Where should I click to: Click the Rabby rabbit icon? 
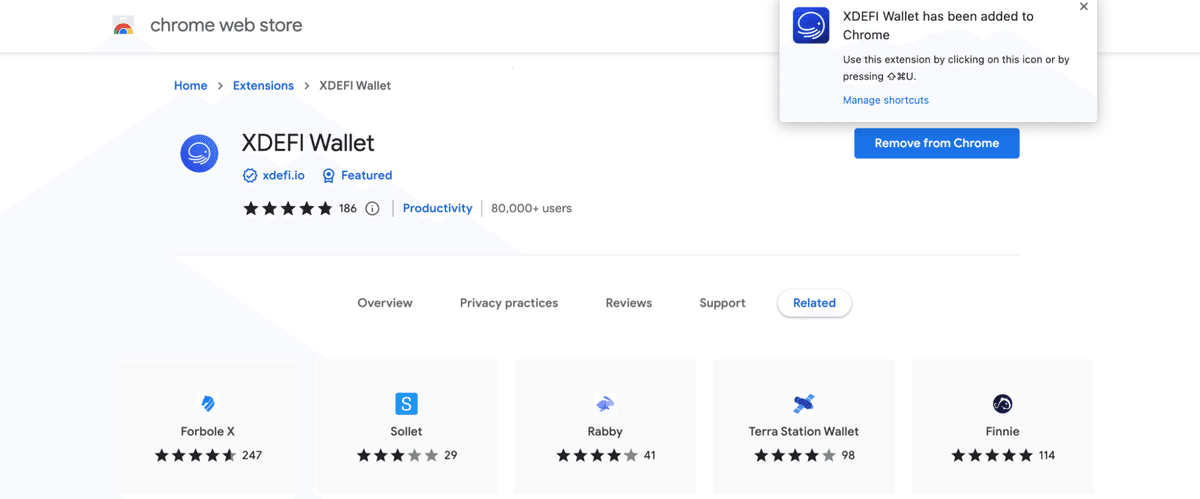(x=605, y=404)
